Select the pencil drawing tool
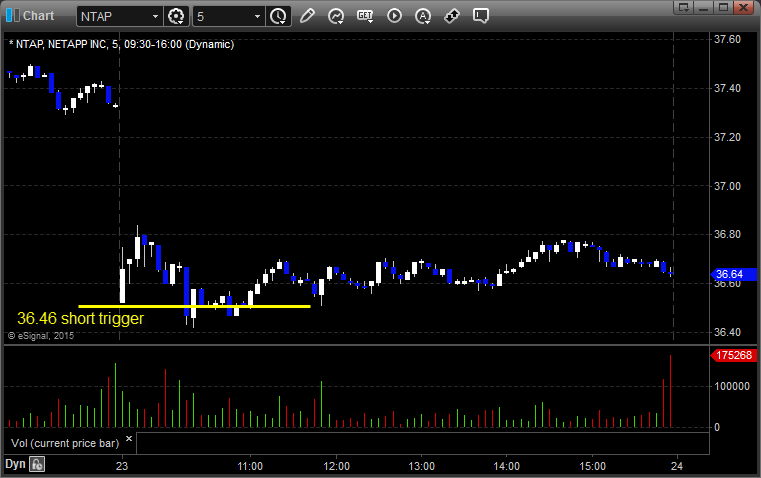 pos(307,16)
